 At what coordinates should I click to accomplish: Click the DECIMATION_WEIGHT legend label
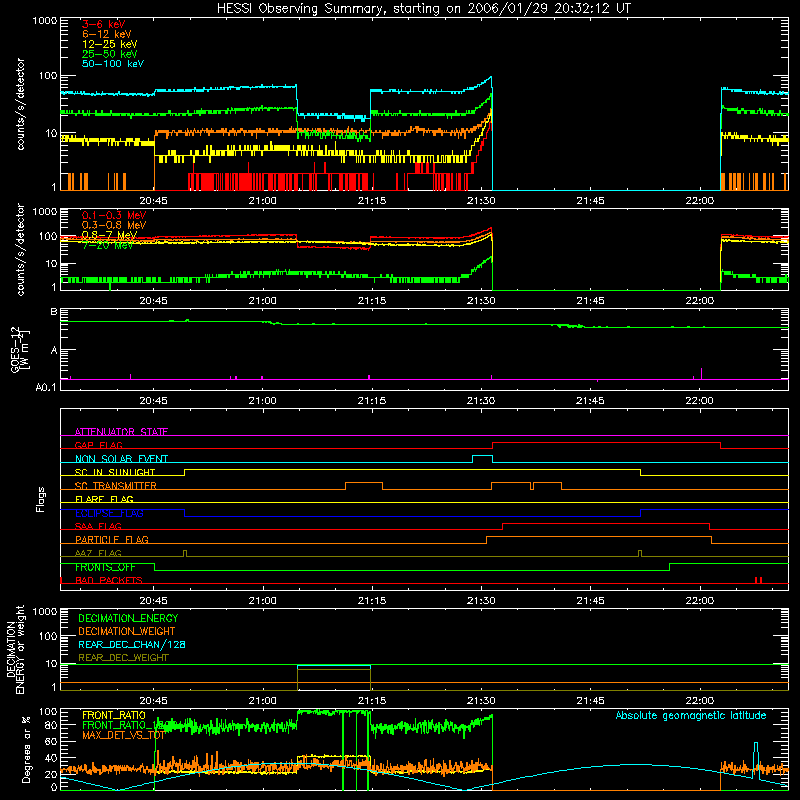[x=127, y=631]
